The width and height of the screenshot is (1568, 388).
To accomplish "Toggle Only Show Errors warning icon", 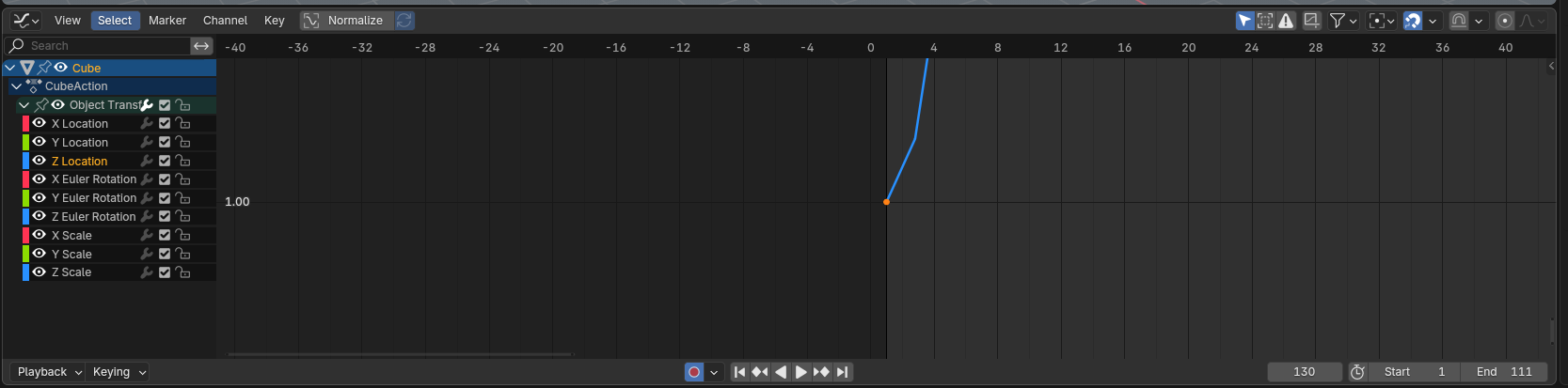I will click(x=1286, y=21).
